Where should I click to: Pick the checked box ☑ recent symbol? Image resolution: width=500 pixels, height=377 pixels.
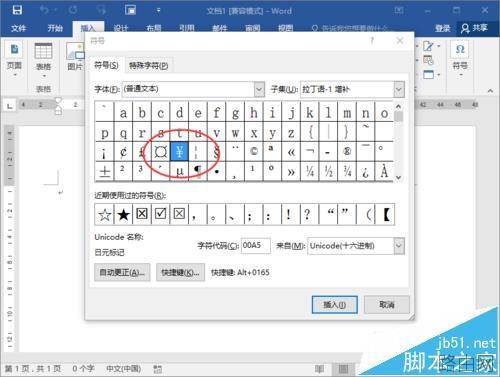[x=161, y=214]
